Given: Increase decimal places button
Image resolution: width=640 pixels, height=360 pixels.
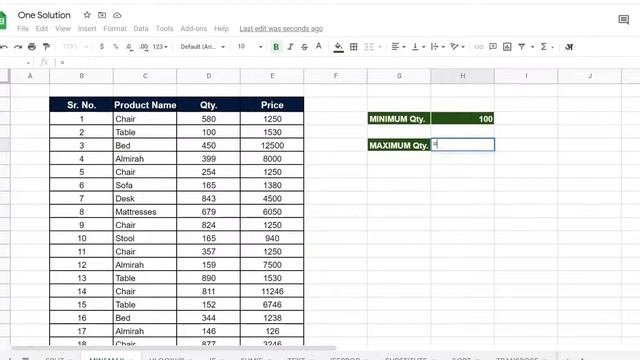Looking at the screenshot, I should pos(144,47).
